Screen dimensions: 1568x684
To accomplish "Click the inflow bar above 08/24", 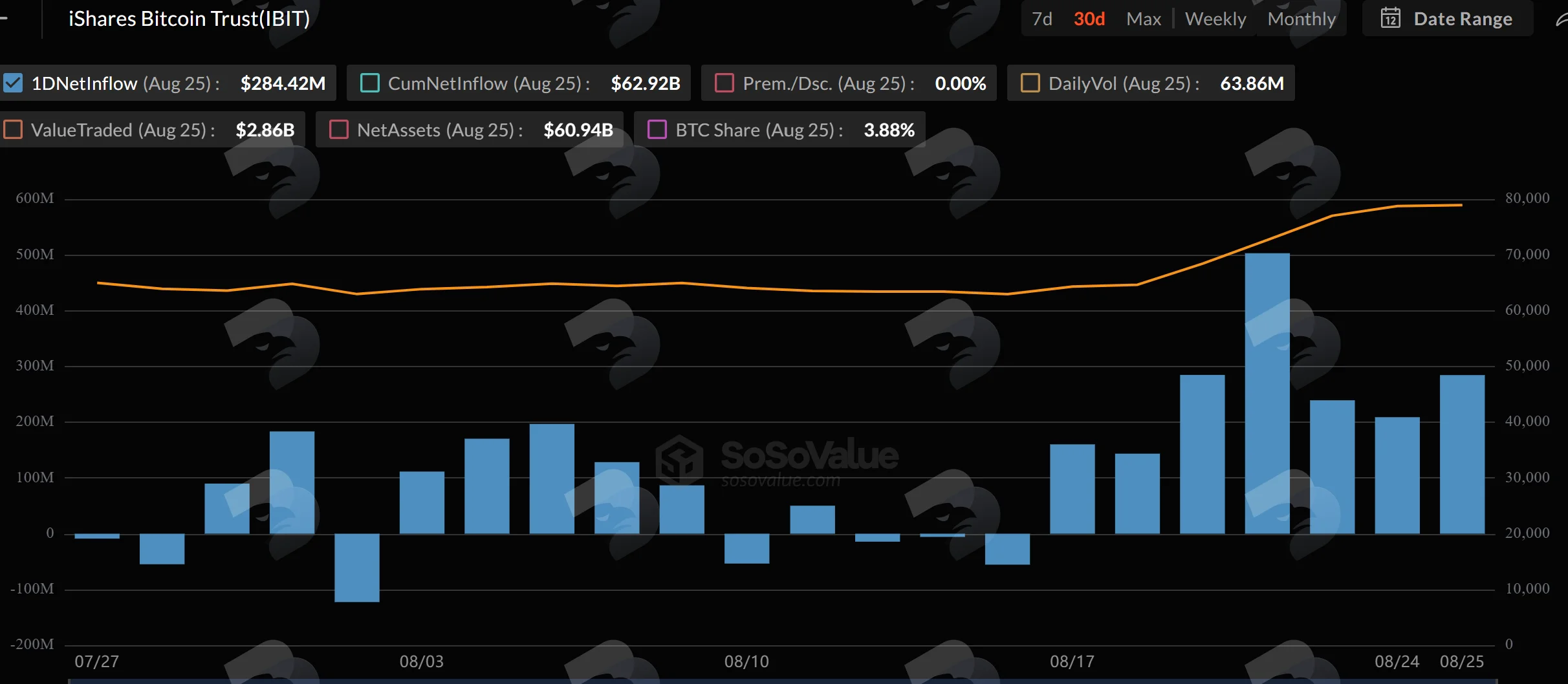I will 1397,475.
